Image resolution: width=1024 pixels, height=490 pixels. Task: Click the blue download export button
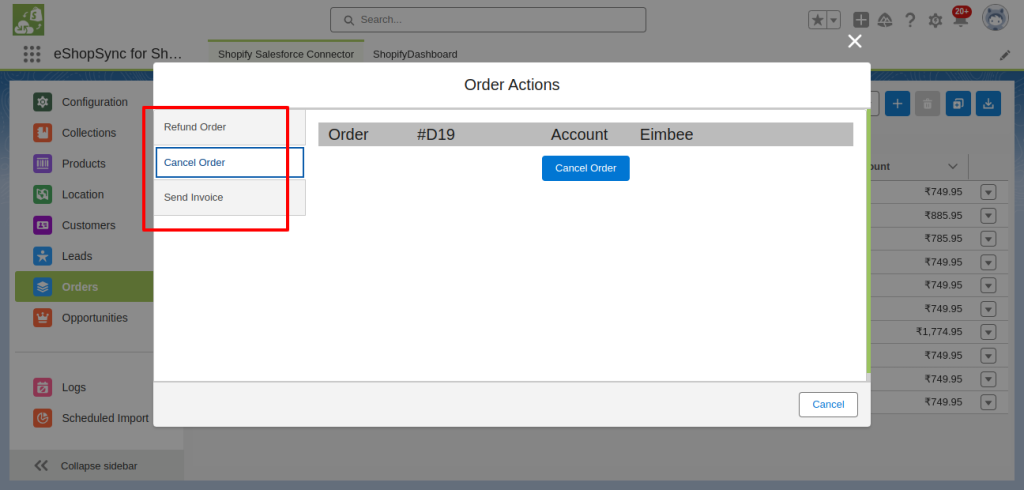[x=988, y=104]
